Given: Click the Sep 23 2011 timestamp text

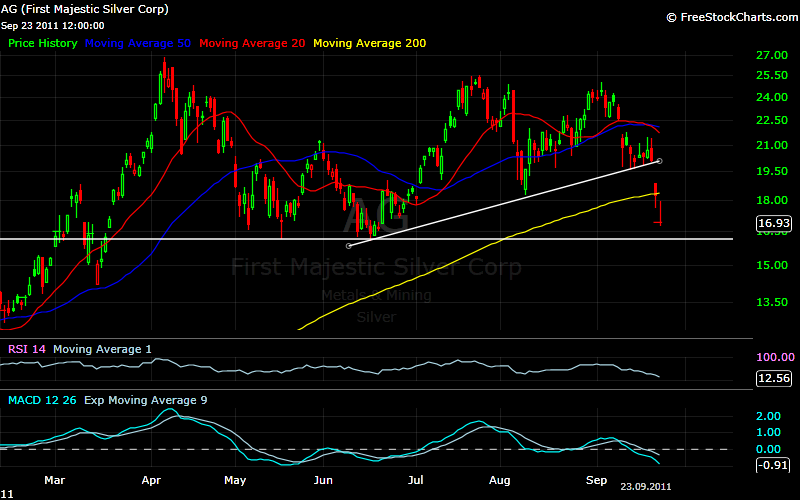Looking at the screenshot, I should (52, 25).
